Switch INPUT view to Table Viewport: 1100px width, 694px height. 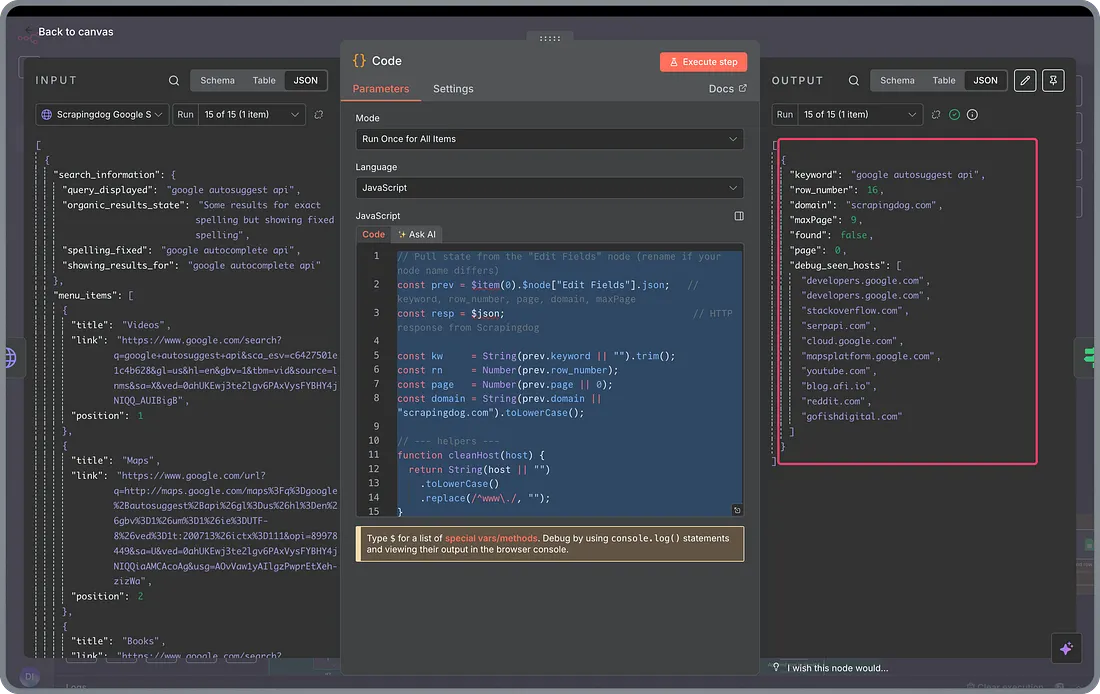click(264, 81)
